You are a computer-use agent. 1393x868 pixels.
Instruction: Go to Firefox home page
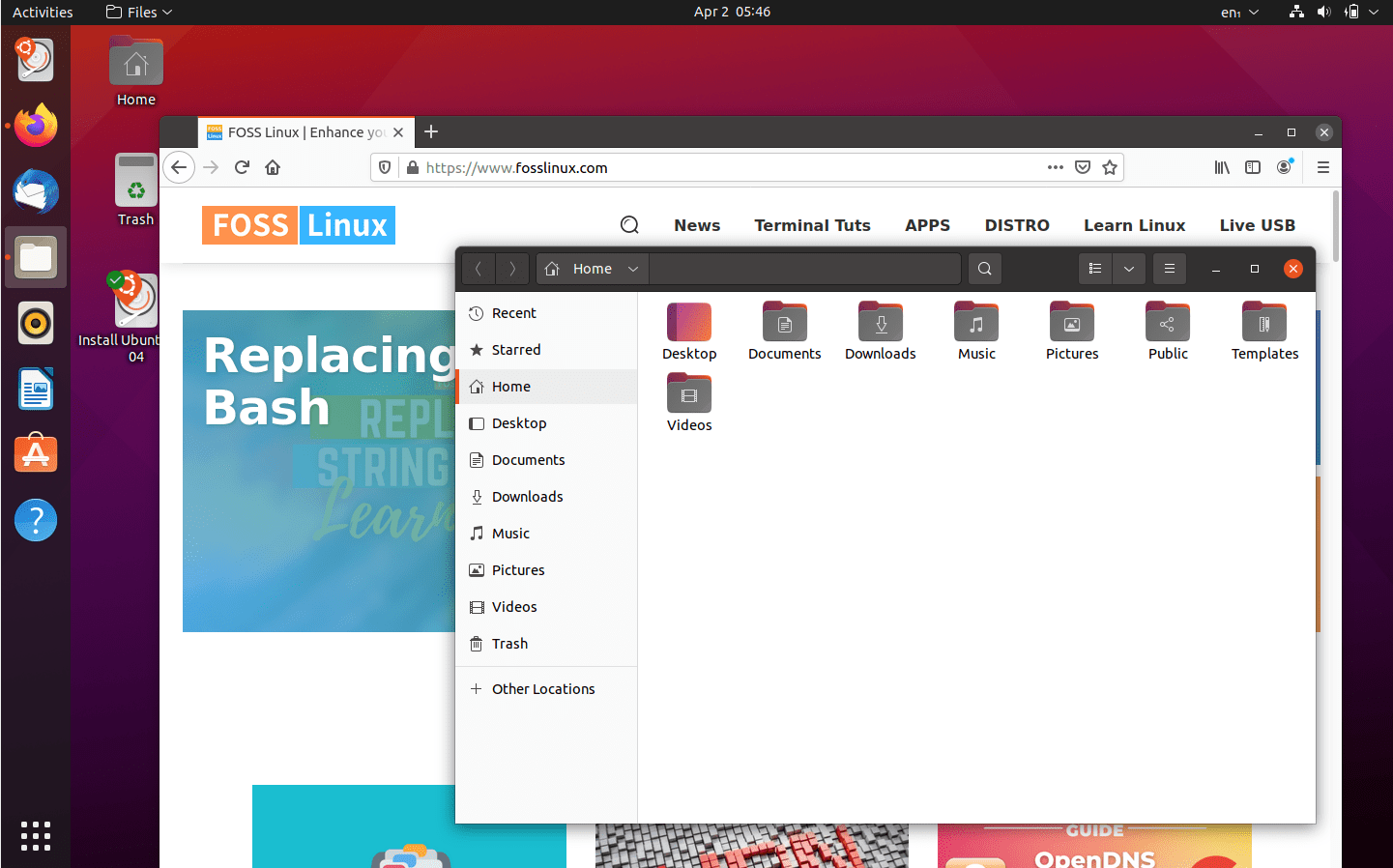point(273,167)
